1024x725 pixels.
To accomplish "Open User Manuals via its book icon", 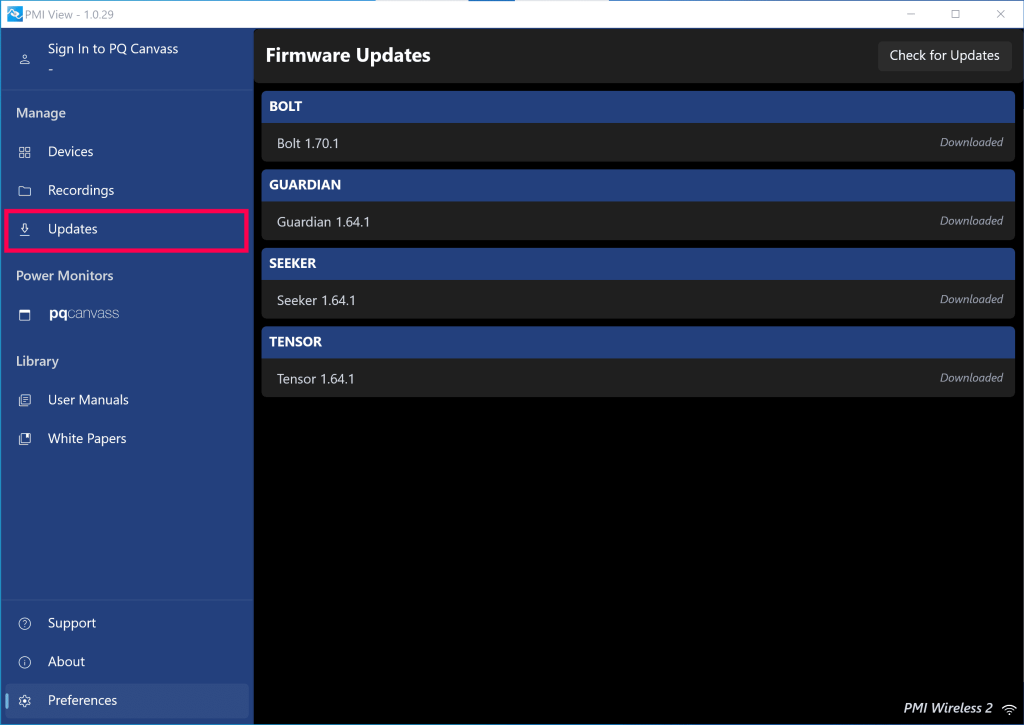I will tap(25, 399).
